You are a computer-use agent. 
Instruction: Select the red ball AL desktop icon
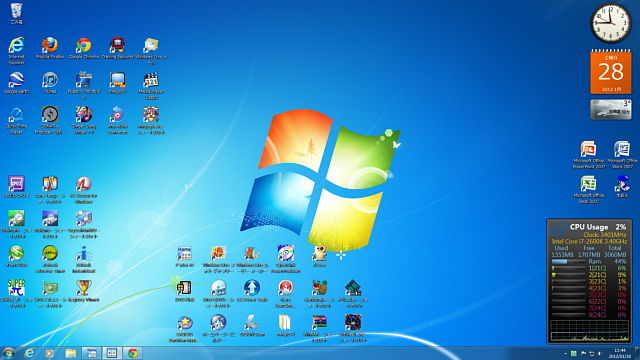pyautogui.click(x=83, y=189)
